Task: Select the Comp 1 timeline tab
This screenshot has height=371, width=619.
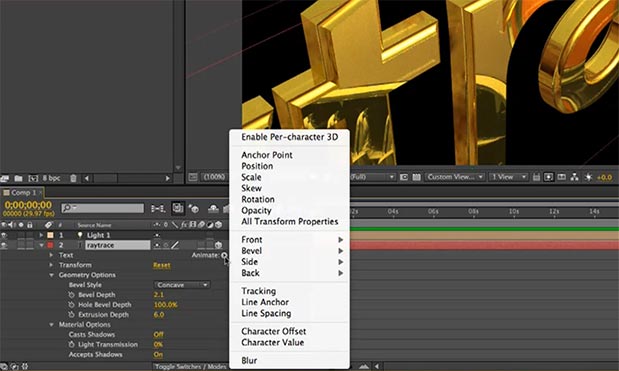Action: point(23,193)
